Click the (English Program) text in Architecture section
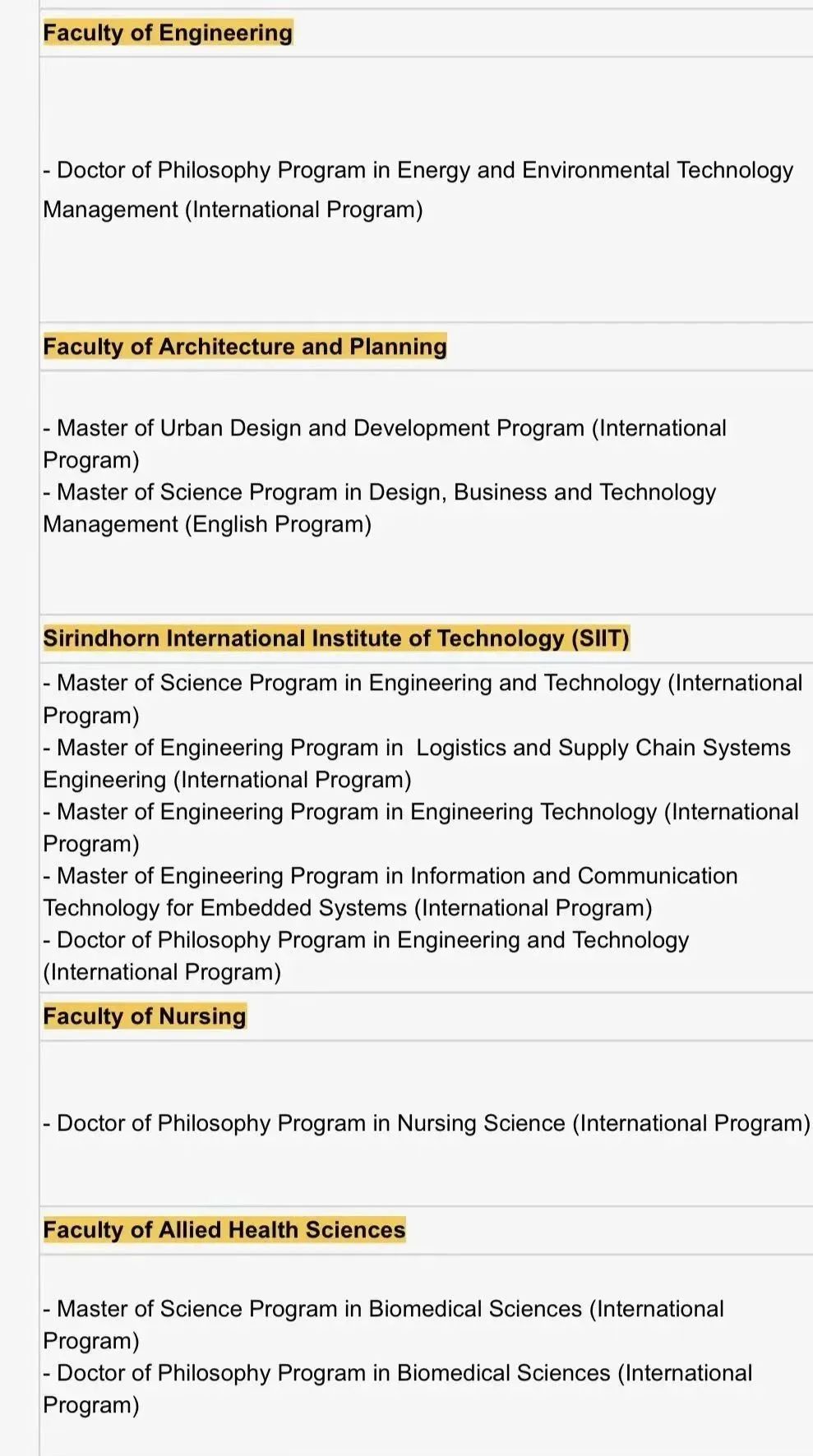 [x=279, y=524]
